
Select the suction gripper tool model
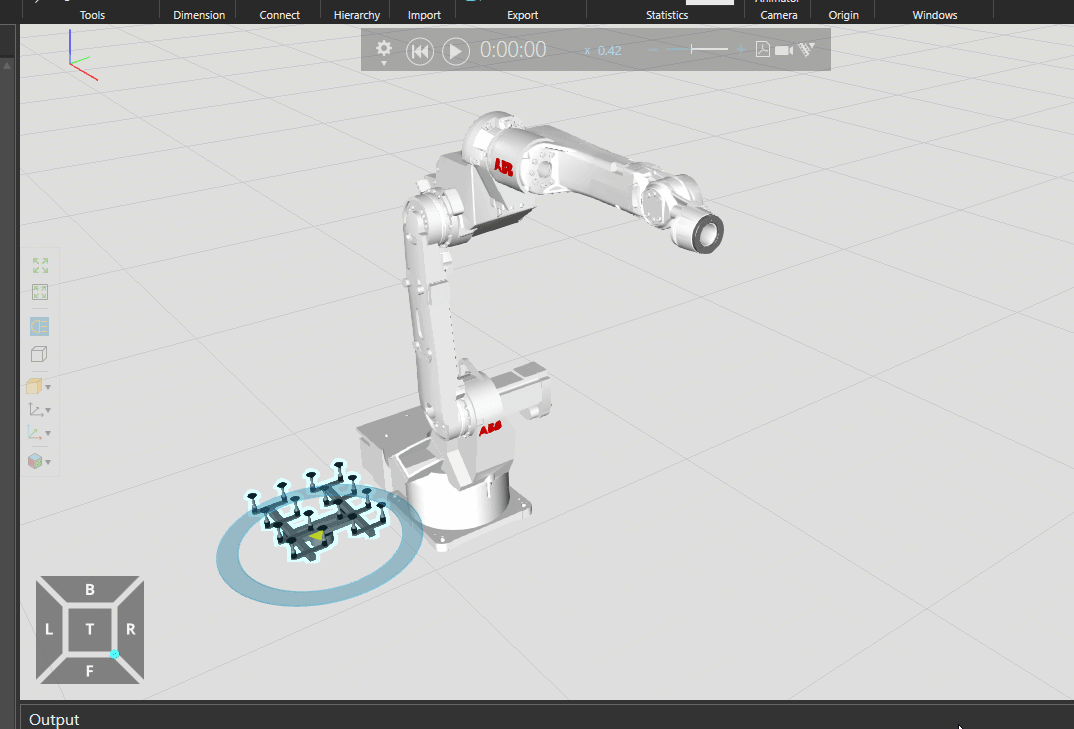tap(319, 512)
